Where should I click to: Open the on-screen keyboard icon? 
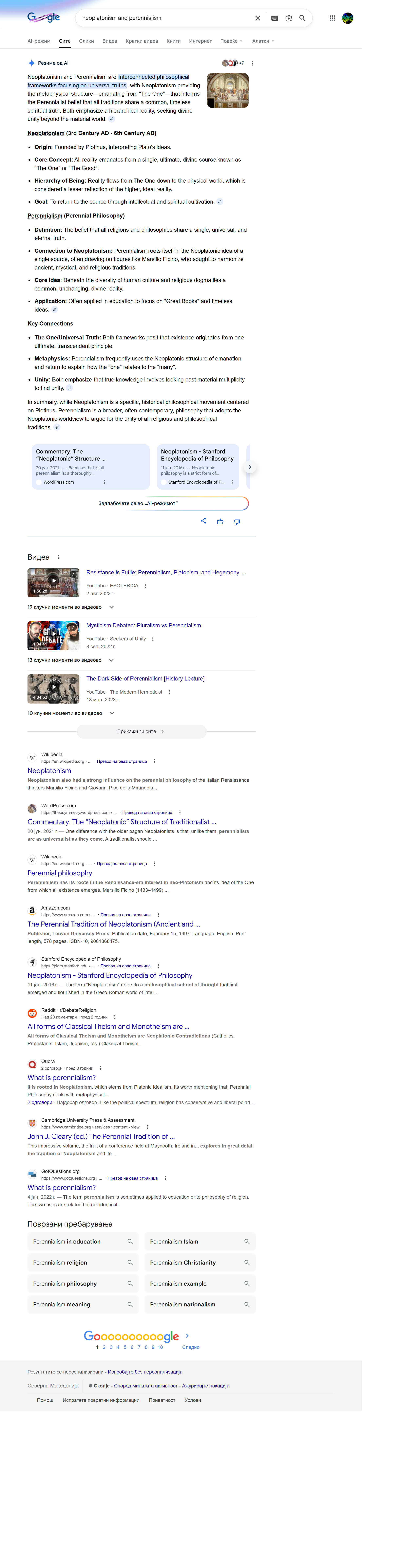pyautogui.click(x=275, y=18)
